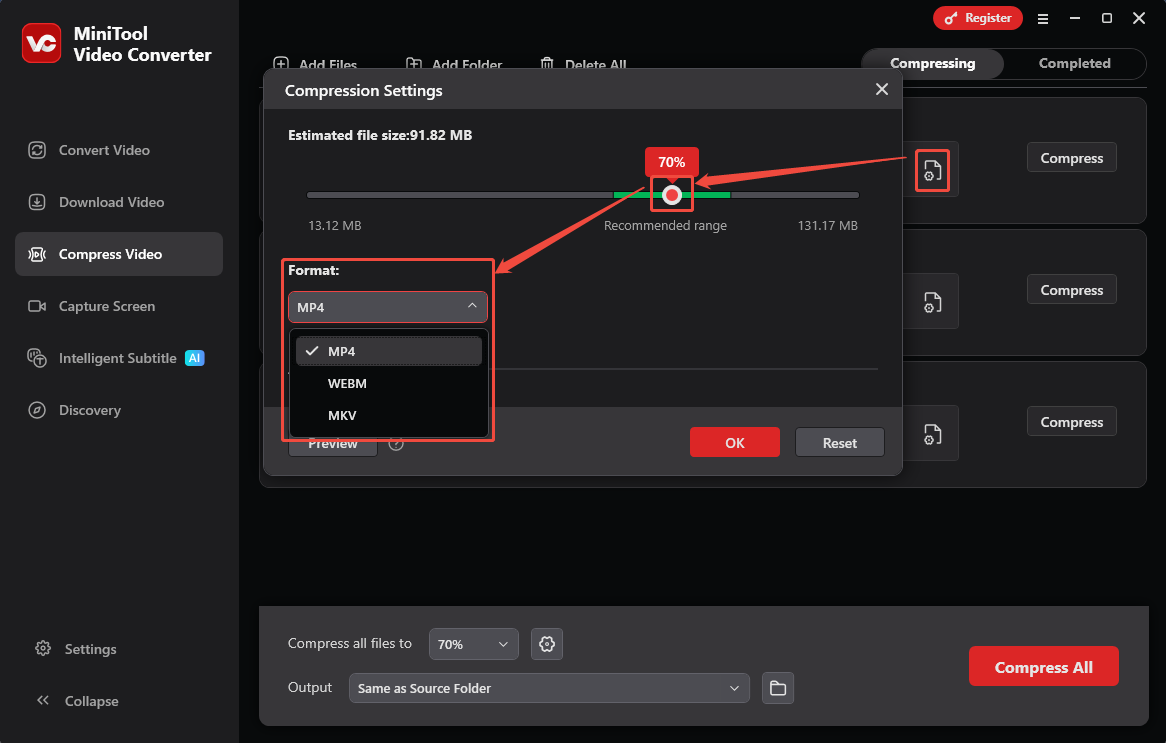Click the output folder browse icon

point(778,688)
